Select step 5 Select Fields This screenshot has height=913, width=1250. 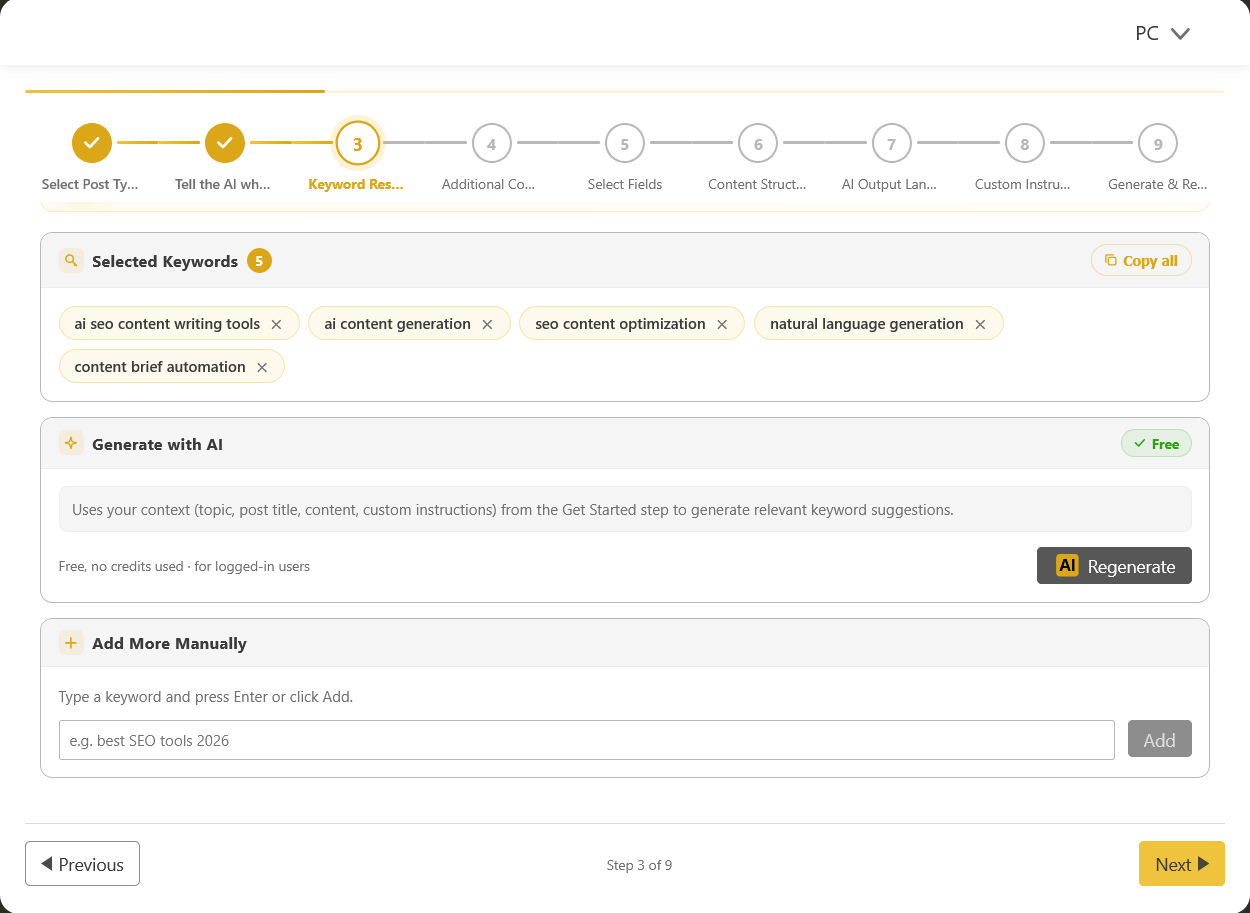624,143
